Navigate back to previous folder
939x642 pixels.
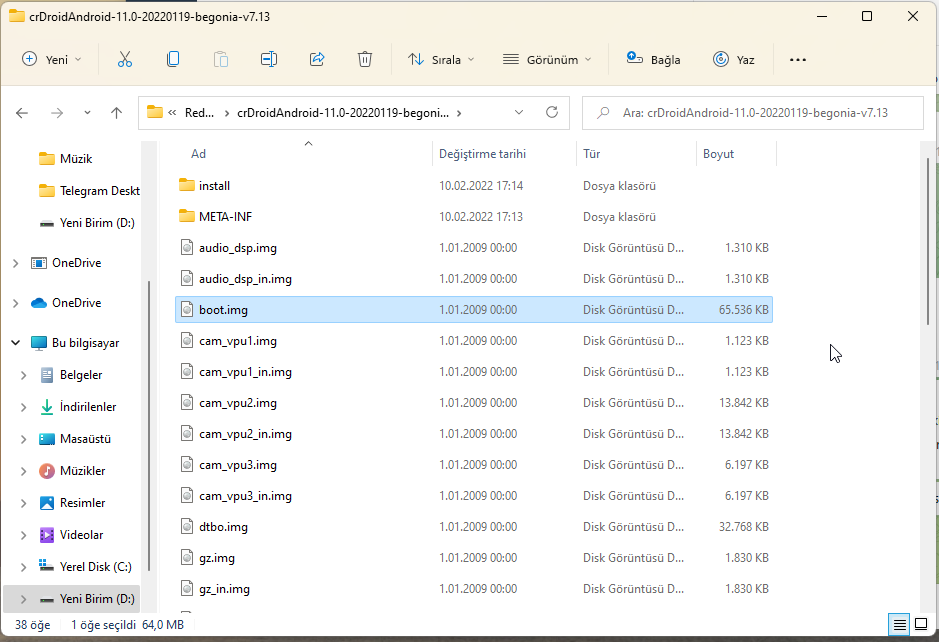22,113
